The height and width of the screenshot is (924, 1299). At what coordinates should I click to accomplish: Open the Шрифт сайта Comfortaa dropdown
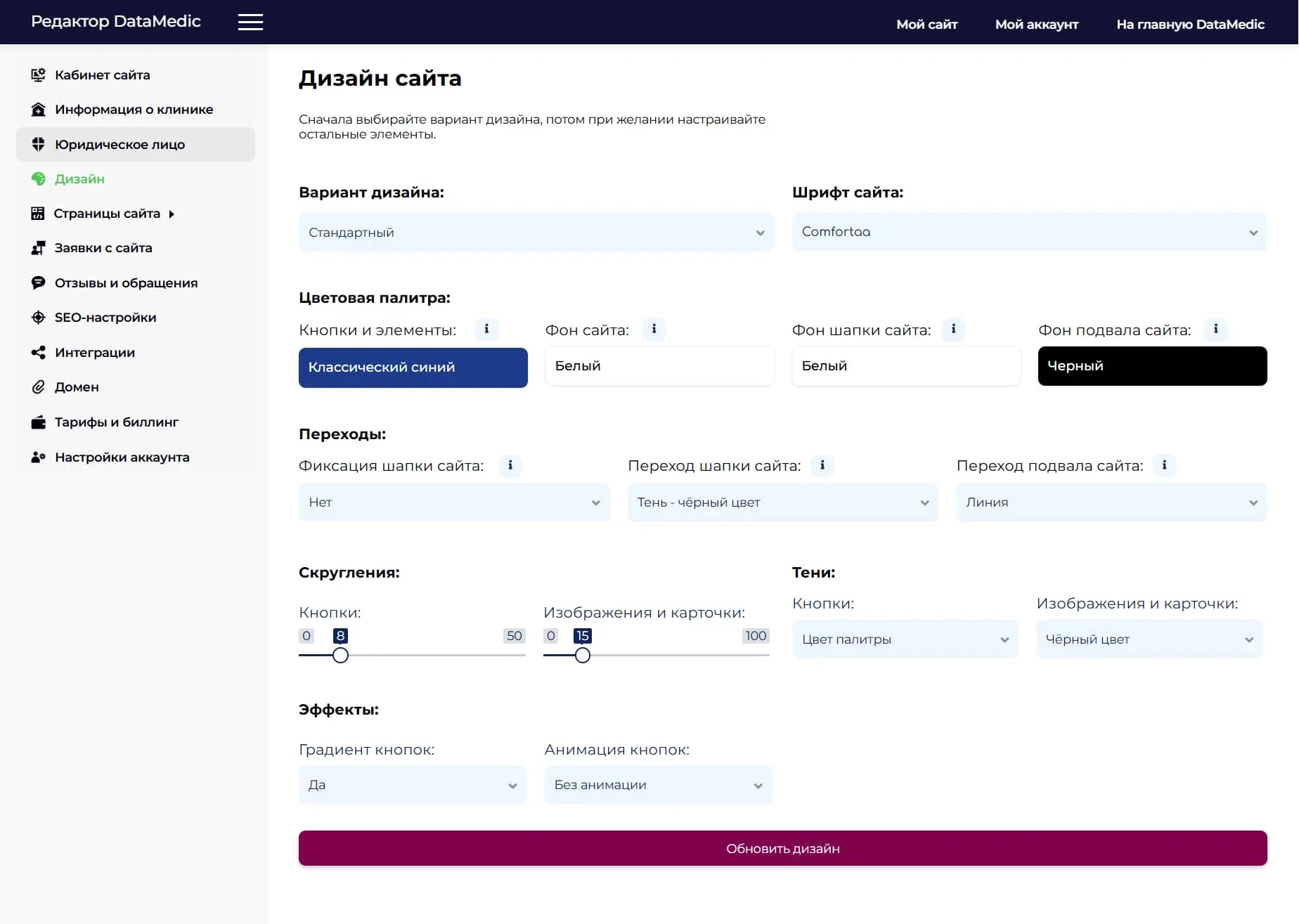(x=1029, y=233)
